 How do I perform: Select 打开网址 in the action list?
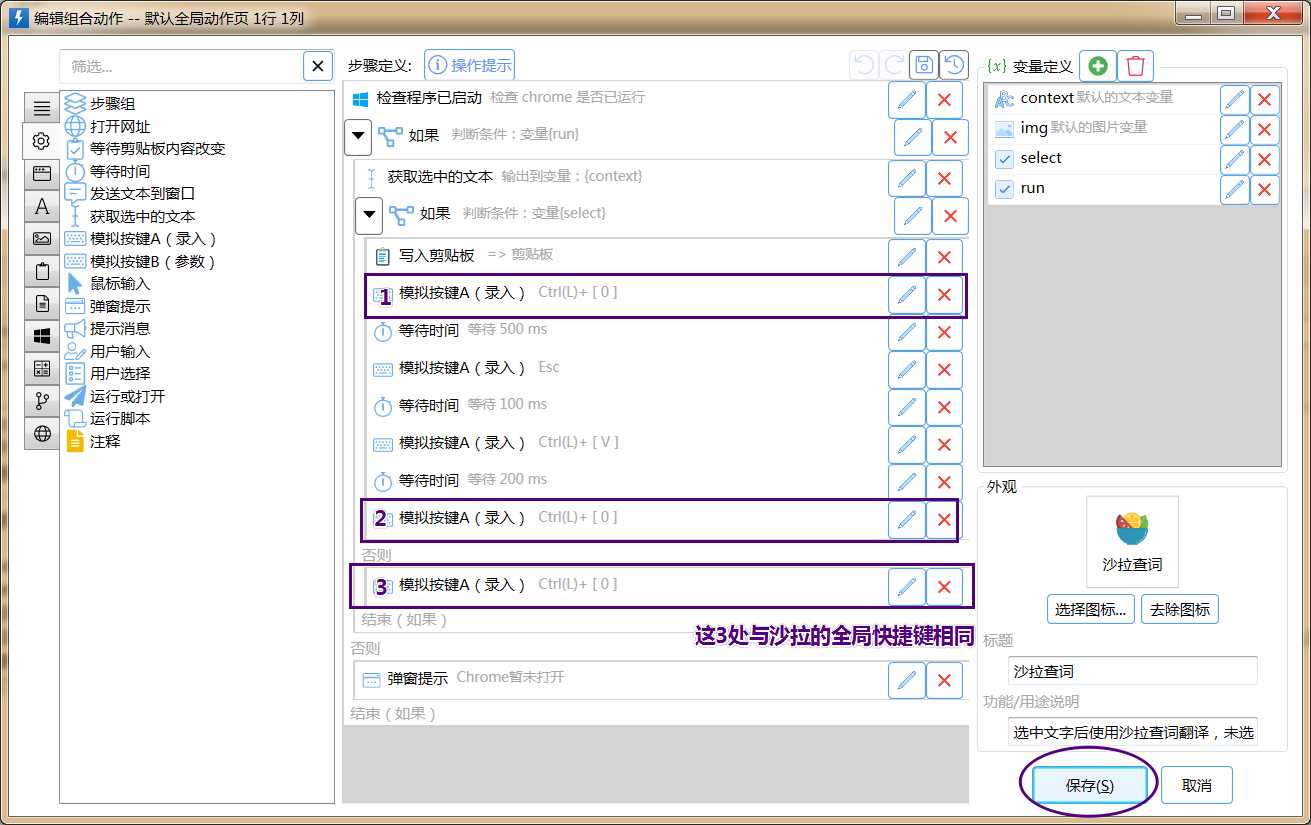(120, 126)
